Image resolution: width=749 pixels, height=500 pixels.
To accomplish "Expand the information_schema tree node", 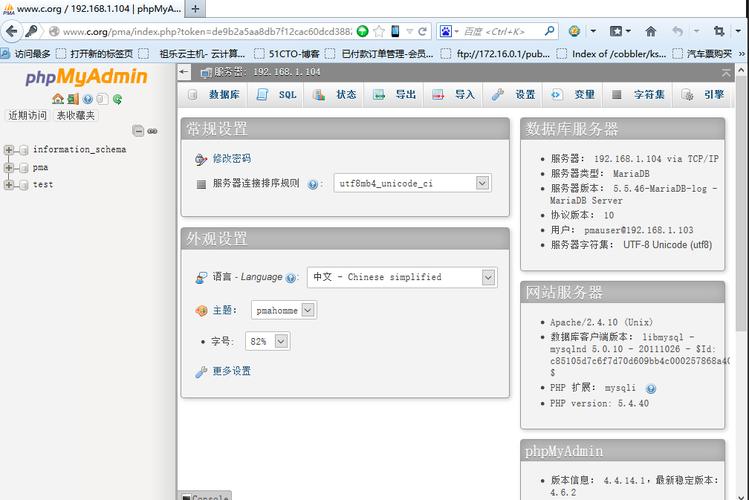I will coord(9,150).
